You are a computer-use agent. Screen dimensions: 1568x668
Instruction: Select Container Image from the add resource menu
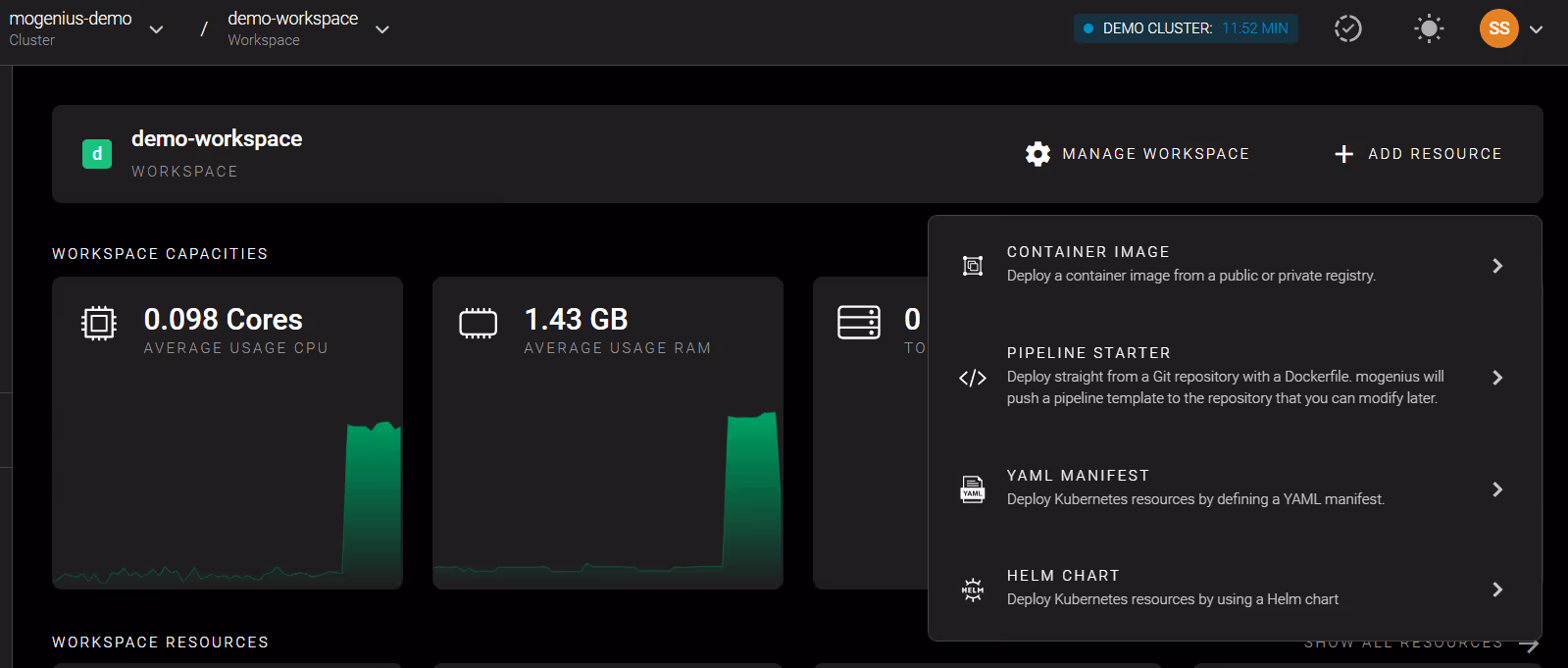click(x=1235, y=265)
